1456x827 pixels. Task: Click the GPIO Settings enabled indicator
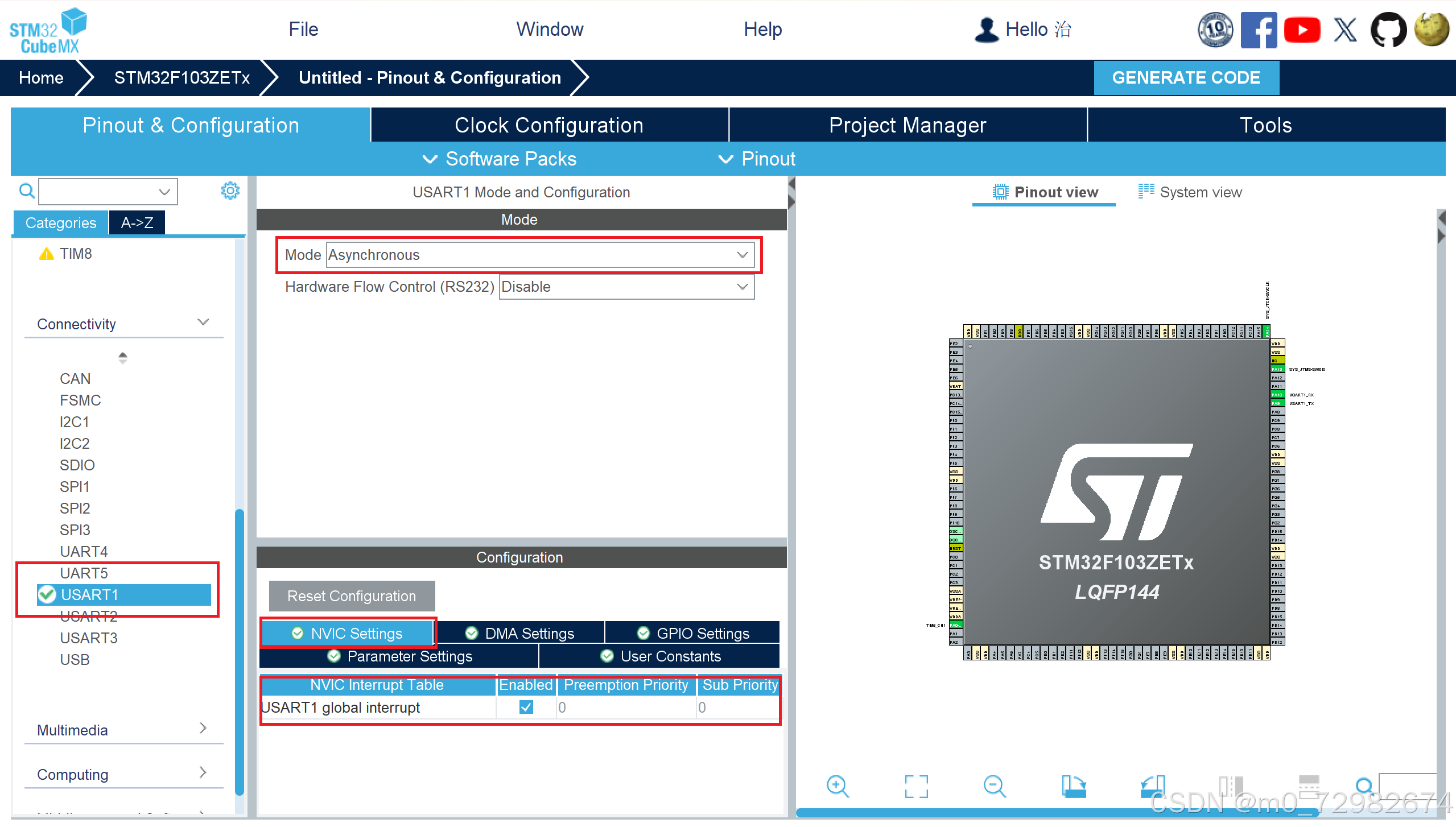click(x=643, y=632)
